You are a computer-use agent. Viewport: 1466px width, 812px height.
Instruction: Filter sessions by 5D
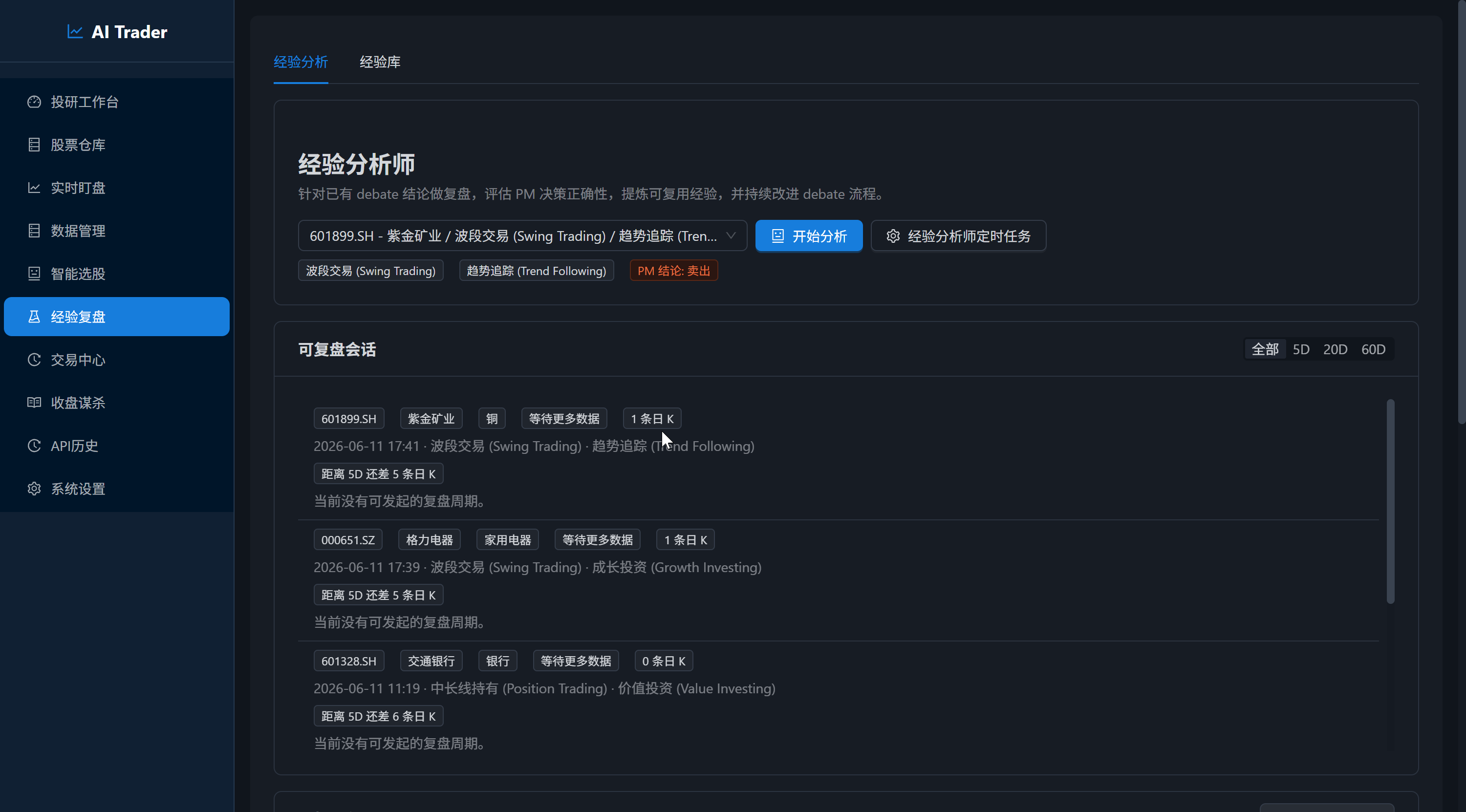[x=1300, y=349]
